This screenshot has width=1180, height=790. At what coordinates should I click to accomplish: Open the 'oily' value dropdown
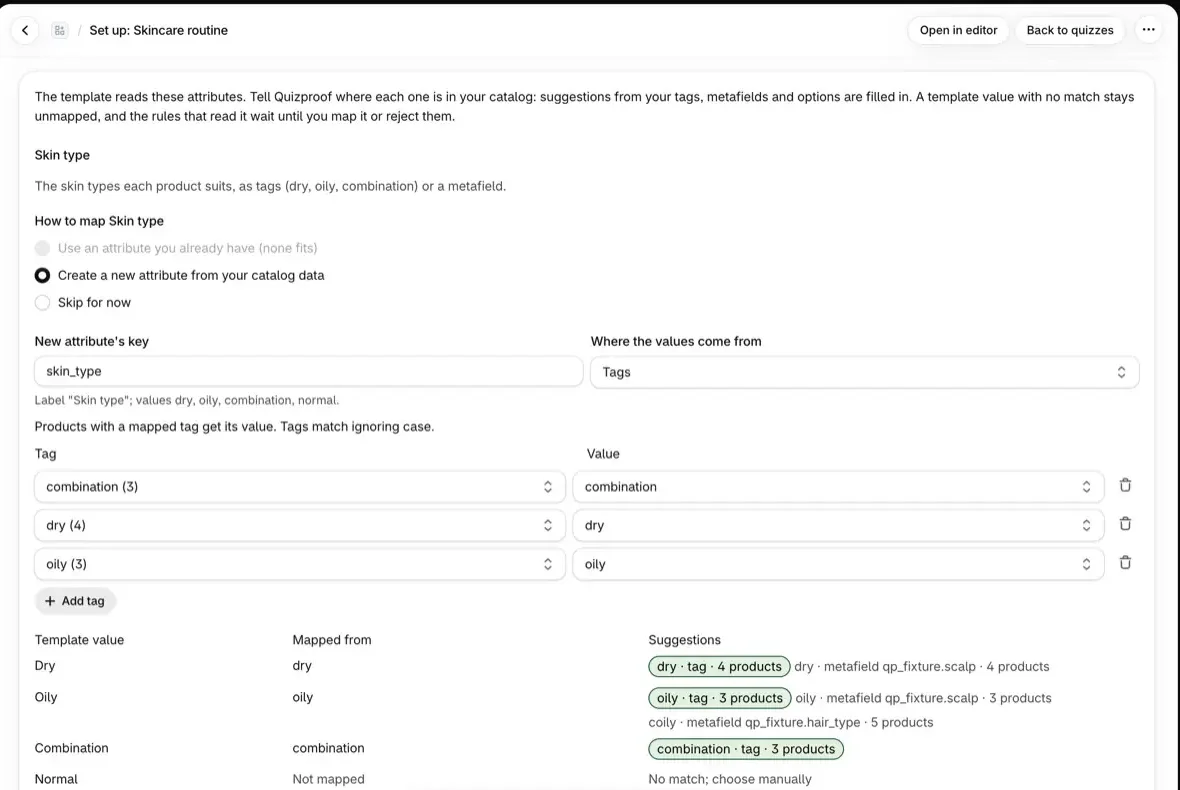pyautogui.click(x=838, y=564)
